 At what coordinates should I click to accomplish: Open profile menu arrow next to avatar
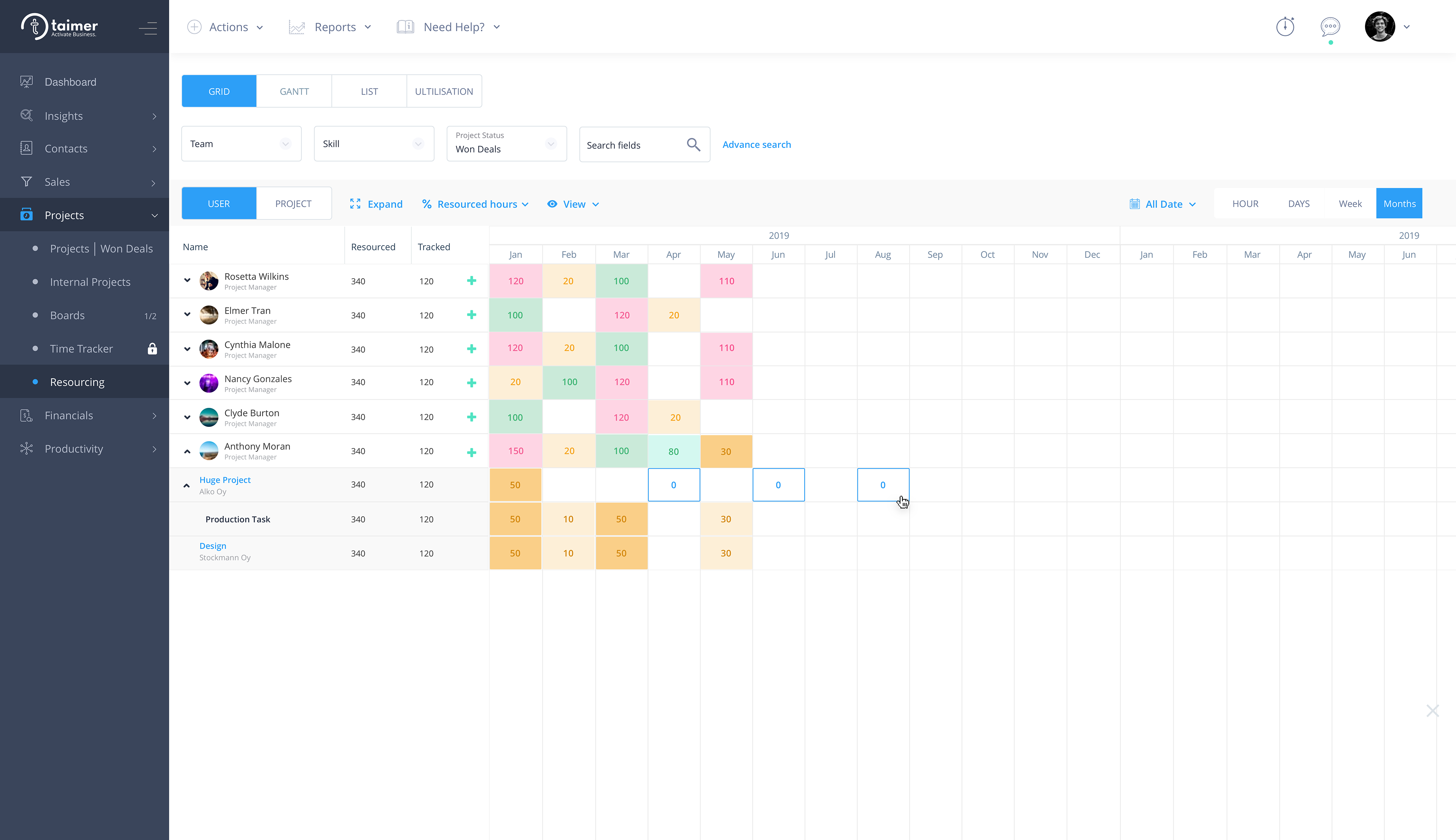click(1407, 27)
